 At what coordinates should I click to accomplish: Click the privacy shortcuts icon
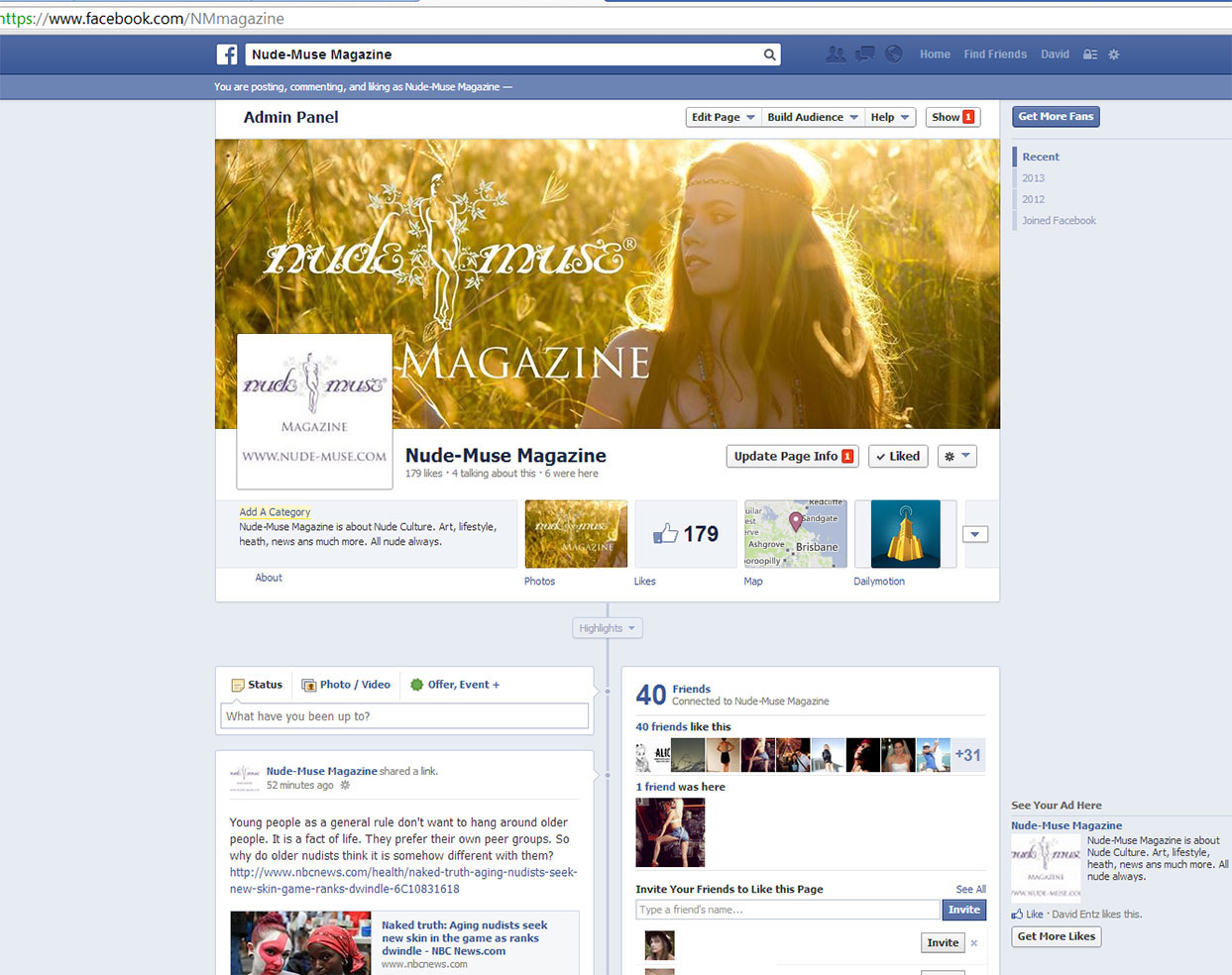pos(1090,54)
